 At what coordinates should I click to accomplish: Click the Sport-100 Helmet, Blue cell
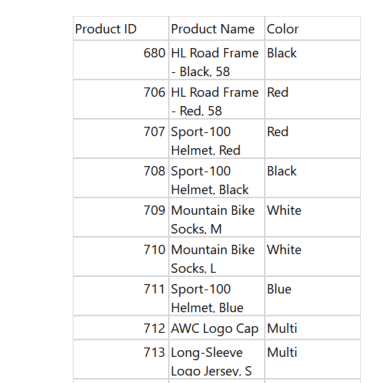tap(217, 296)
